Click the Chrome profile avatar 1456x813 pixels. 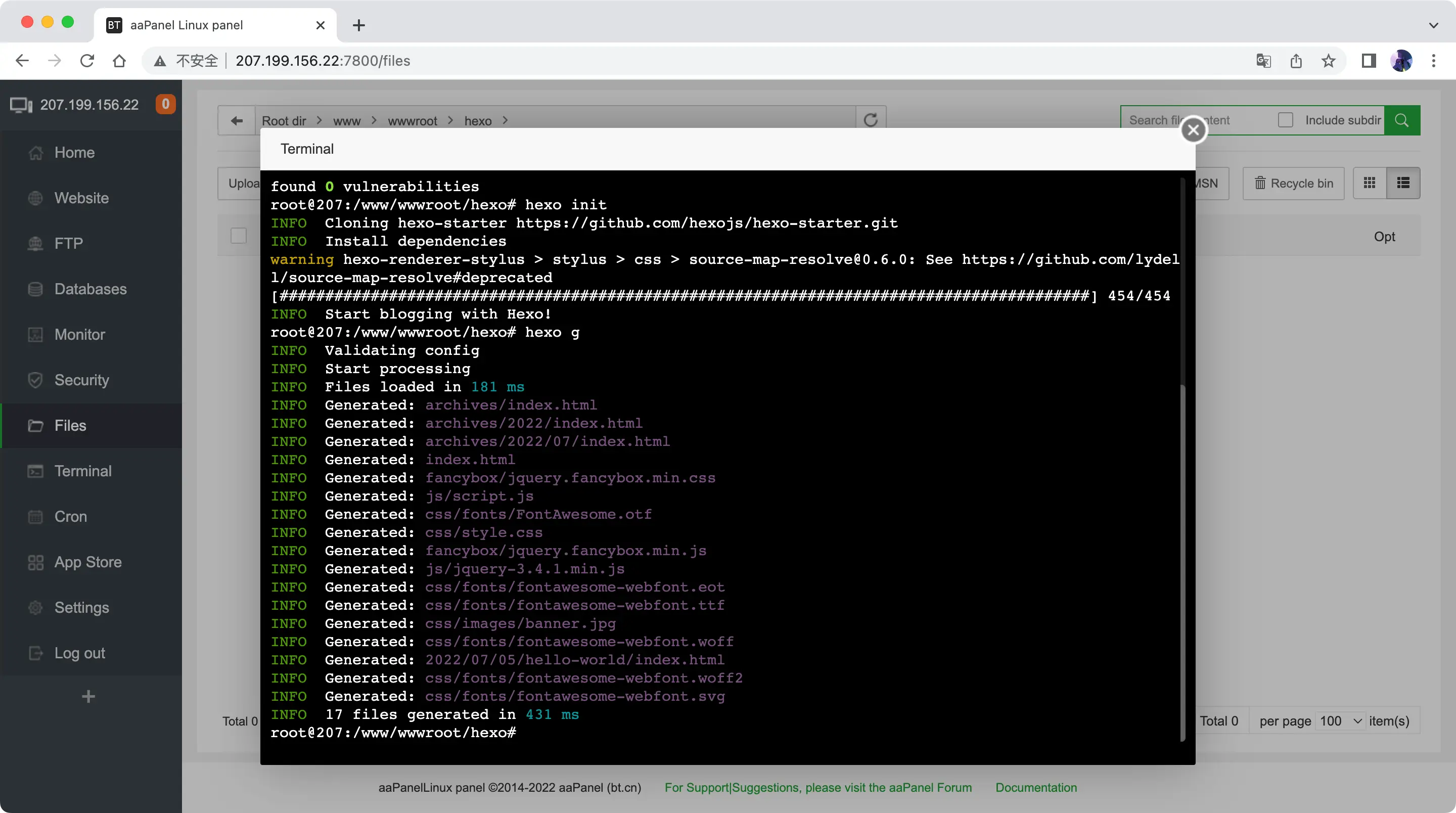(1401, 61)
